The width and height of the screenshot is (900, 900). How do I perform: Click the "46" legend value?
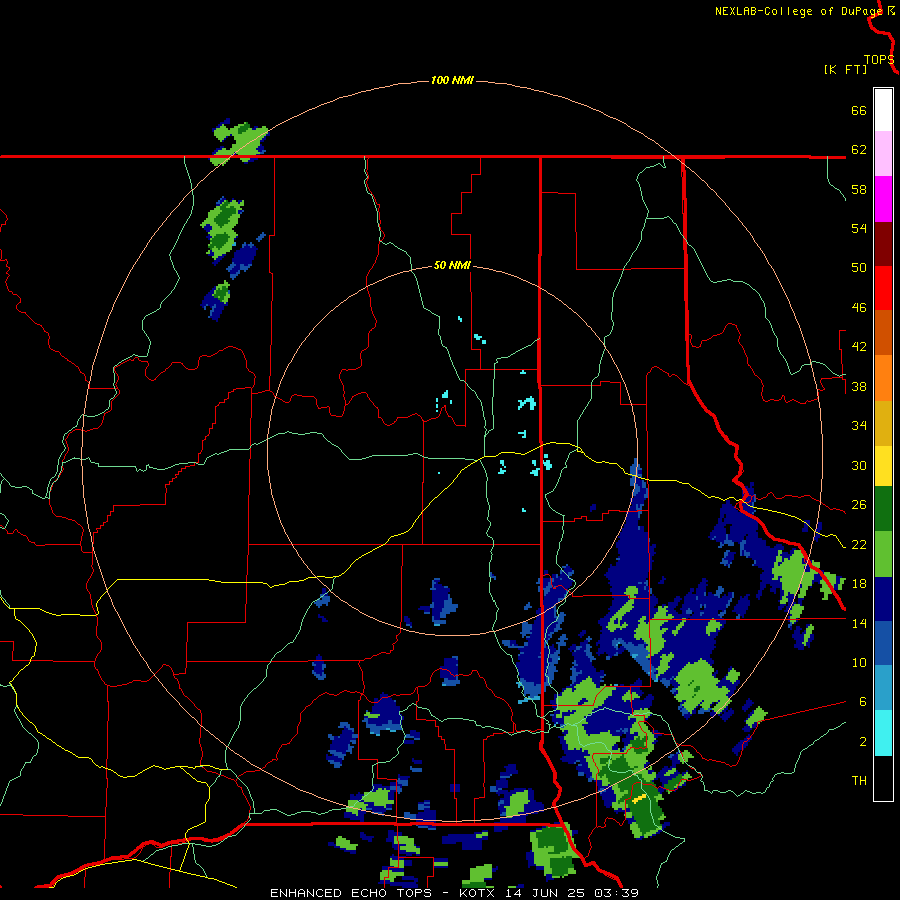pyautogui.click(x=859, y=308)
